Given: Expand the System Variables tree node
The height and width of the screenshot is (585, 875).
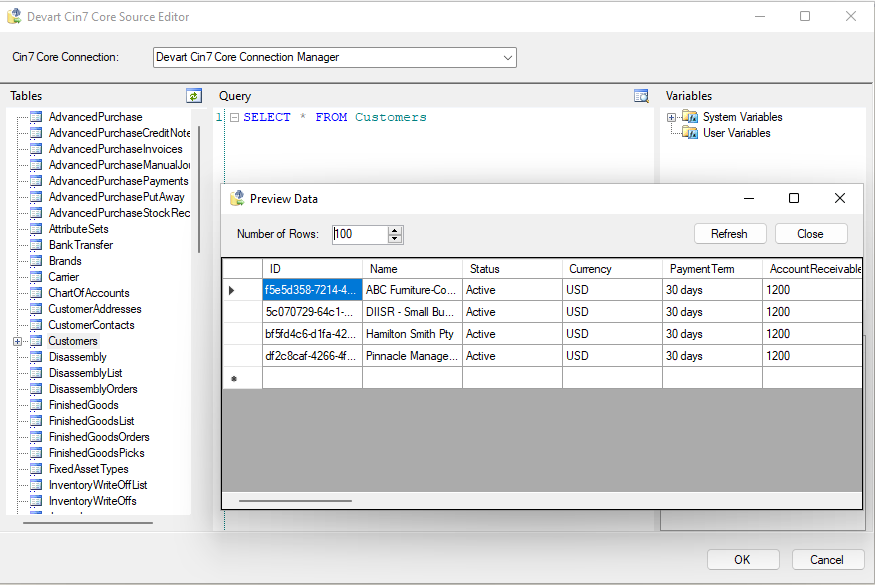Looking at the screenshot, I should (x=672, y=117).
